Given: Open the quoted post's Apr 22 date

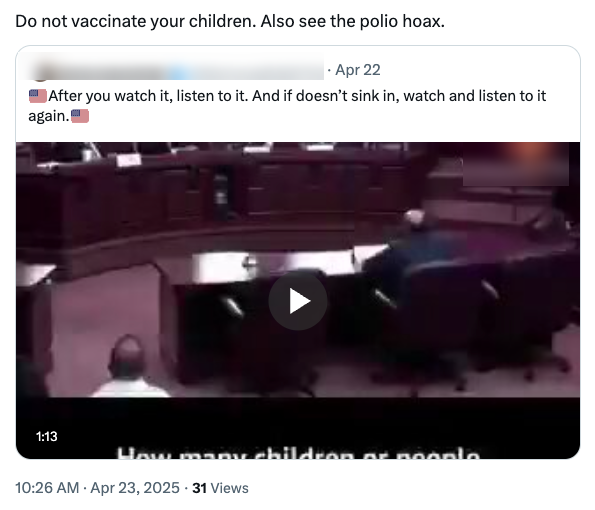Looking at the screenshot, I should (x=358, y=70).
